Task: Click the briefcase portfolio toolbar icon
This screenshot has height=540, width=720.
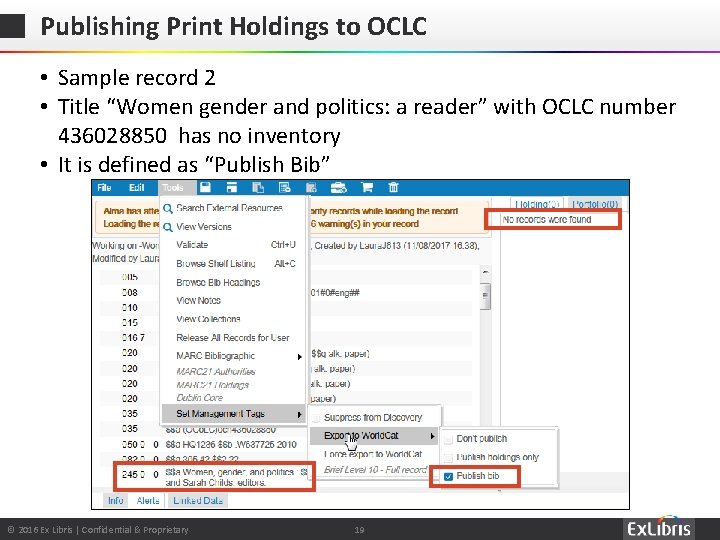Action: (339, 187)
